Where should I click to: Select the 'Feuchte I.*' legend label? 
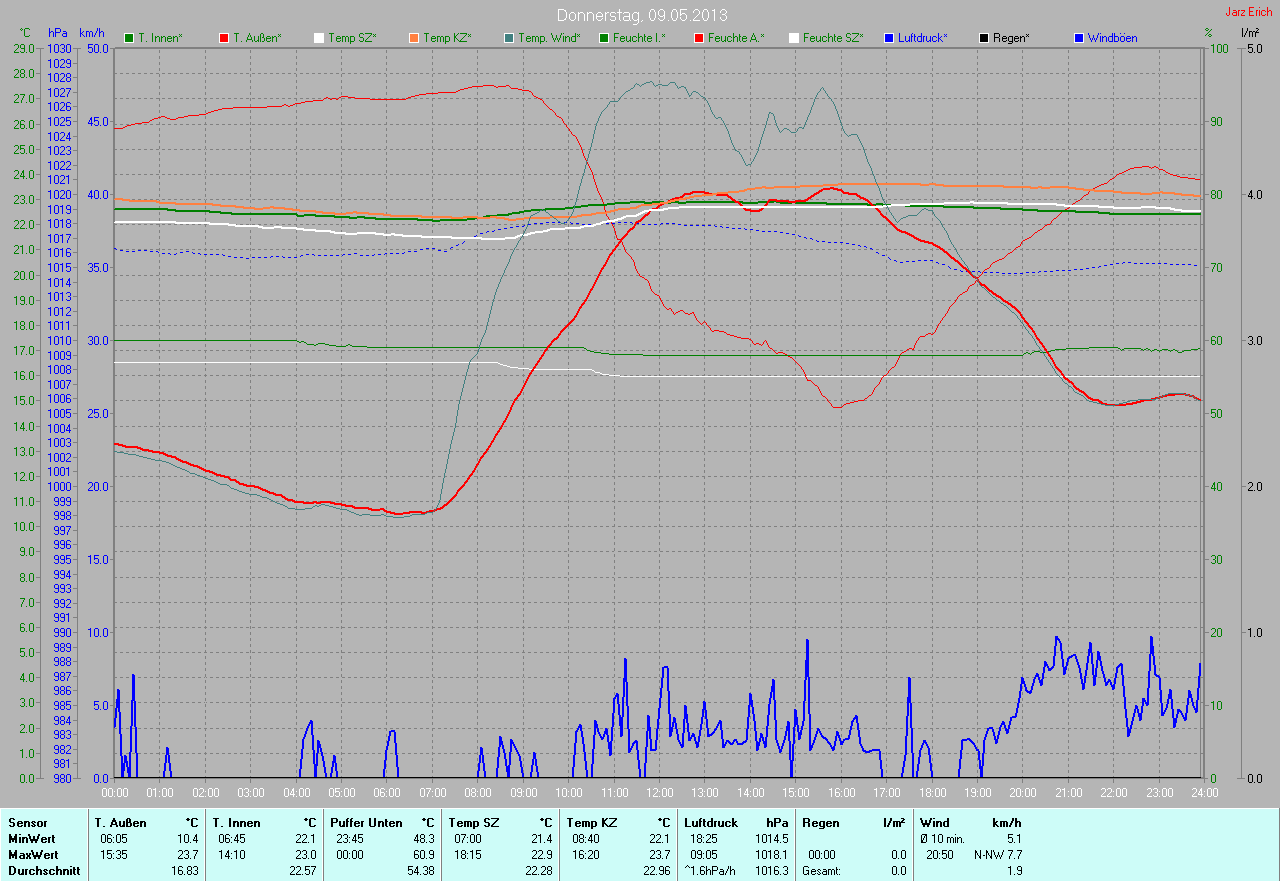639,38
